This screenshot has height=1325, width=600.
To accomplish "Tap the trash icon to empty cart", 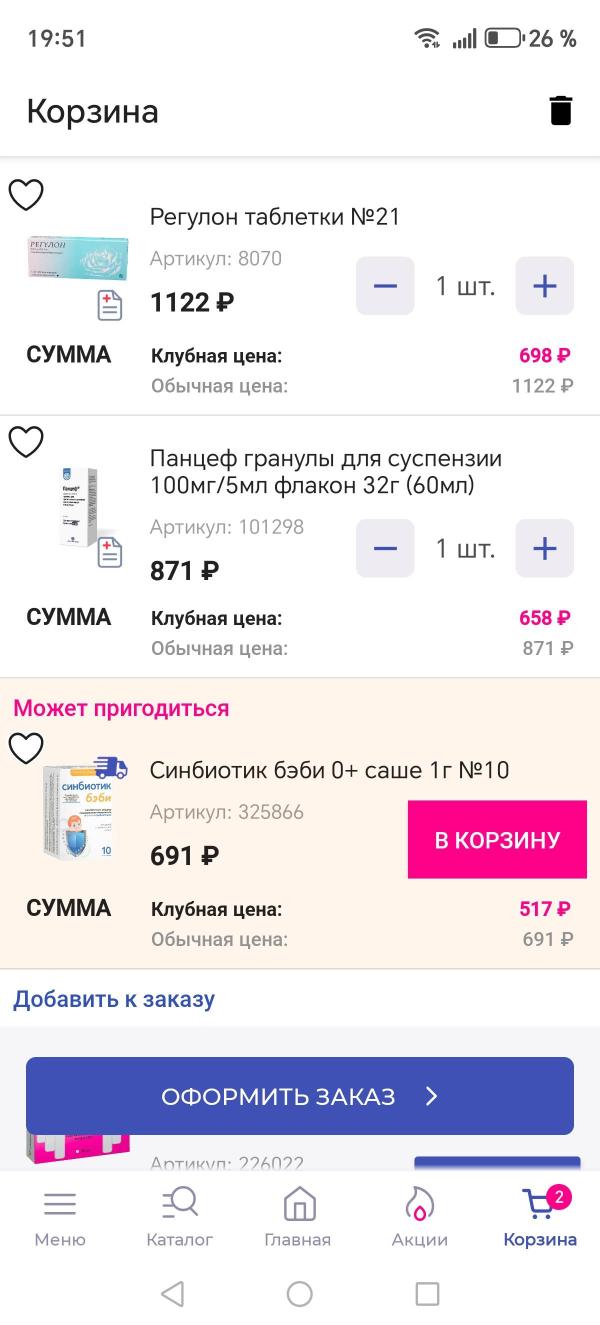I will tap(561, 110).
